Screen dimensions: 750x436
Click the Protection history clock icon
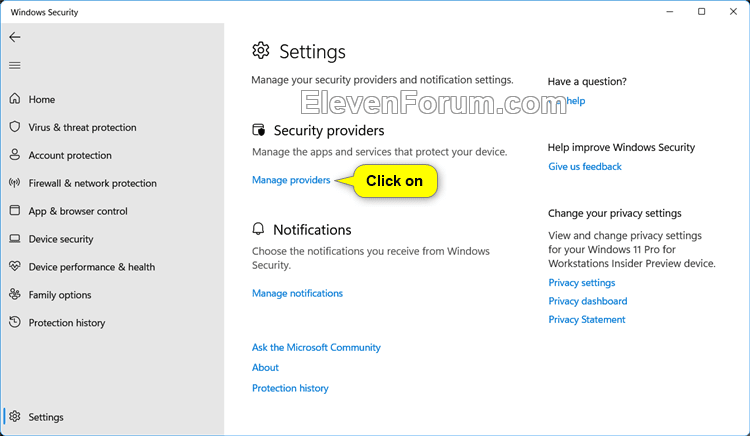point(15,322)
